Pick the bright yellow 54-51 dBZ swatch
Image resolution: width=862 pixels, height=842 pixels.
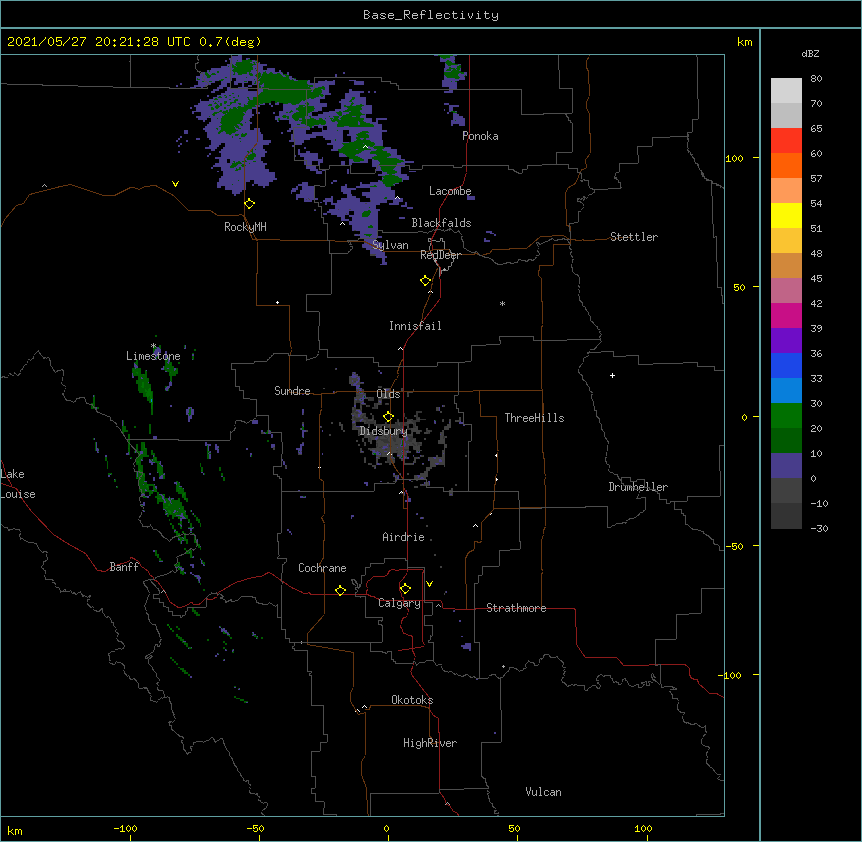coord(786,215)
